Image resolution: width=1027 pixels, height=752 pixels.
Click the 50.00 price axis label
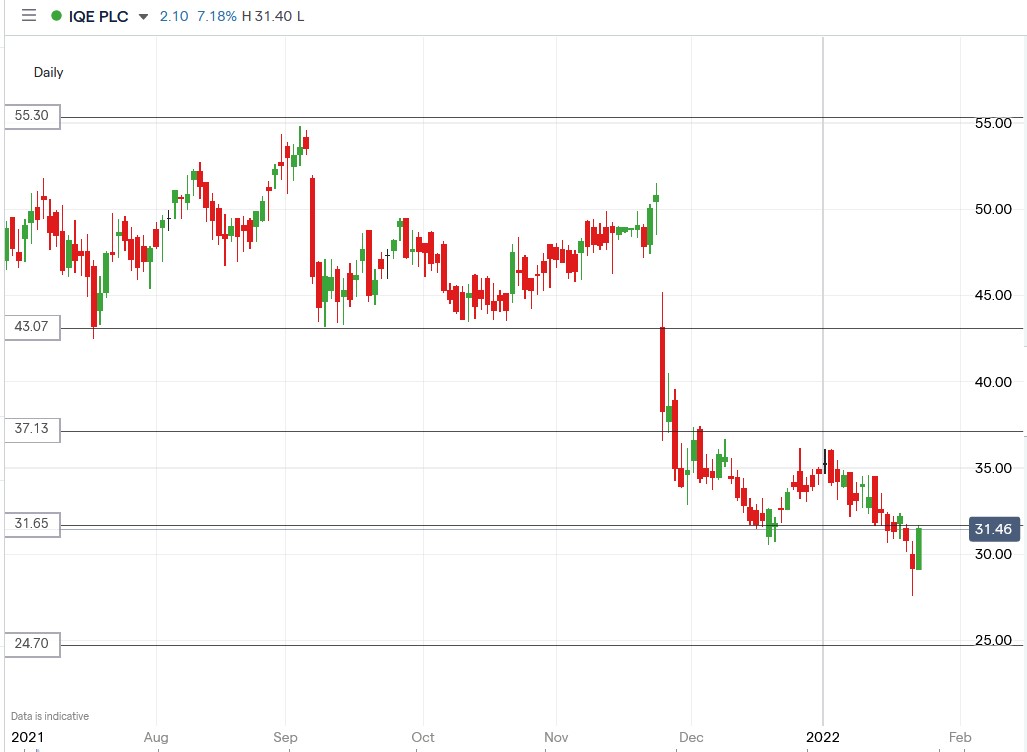pyautogui.click(x=991, y=210)
